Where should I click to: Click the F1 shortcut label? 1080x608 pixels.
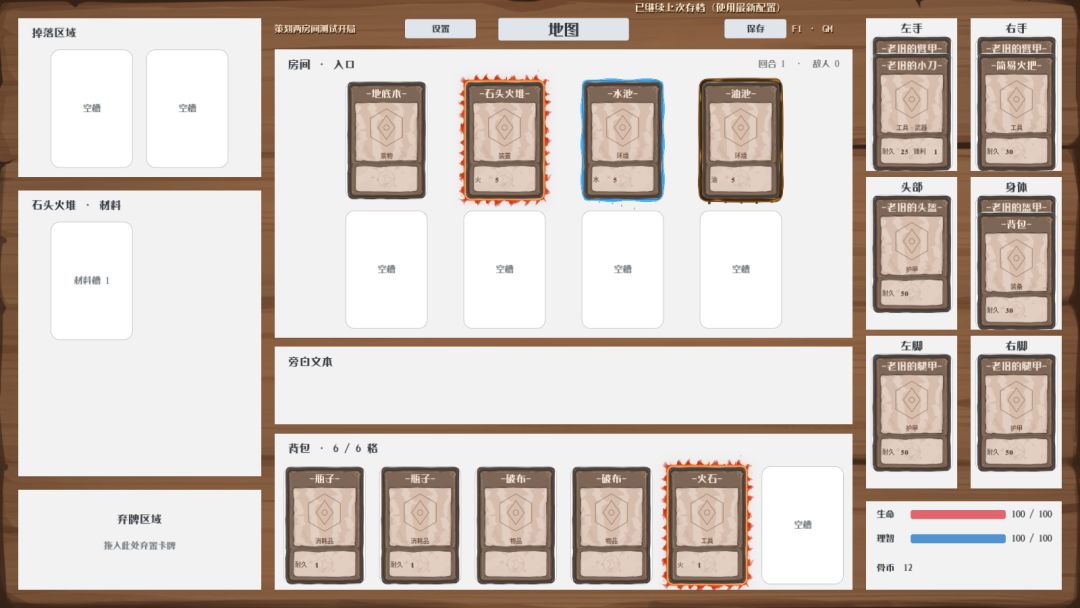click(x=796, y=29)
